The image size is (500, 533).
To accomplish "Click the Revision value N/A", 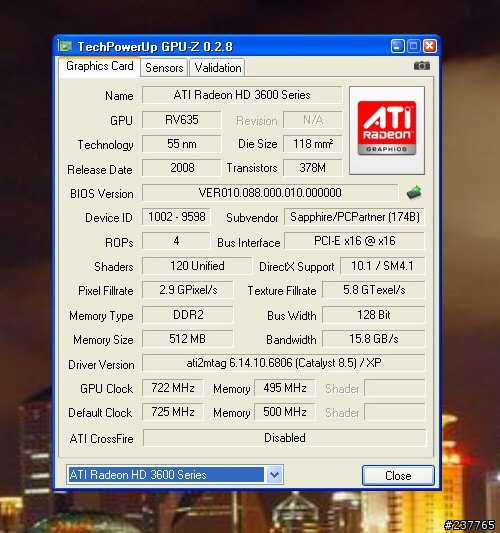I will pos(313,120).
